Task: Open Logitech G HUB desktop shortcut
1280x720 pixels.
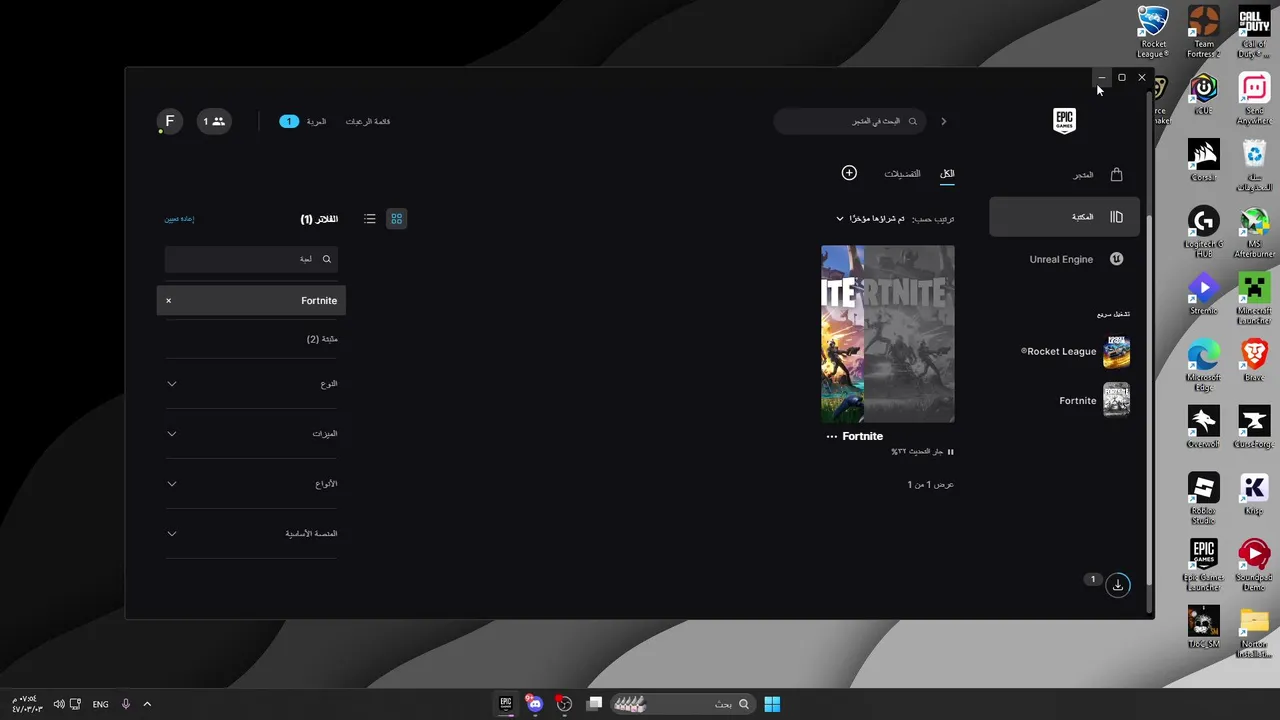Action: click(1204, 232)
